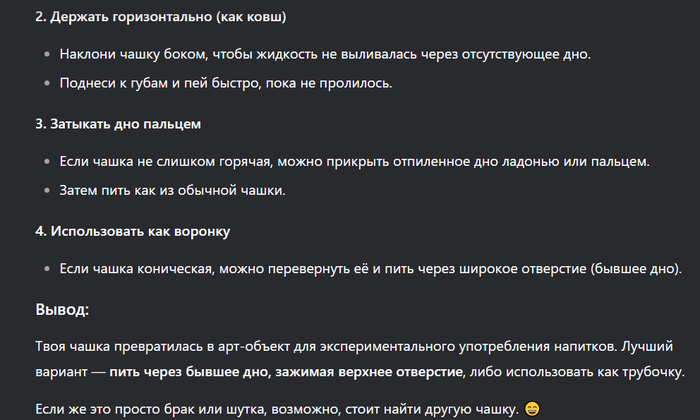Click the bullet dot before "Наклони чашку"

click(x=47, y=54)
